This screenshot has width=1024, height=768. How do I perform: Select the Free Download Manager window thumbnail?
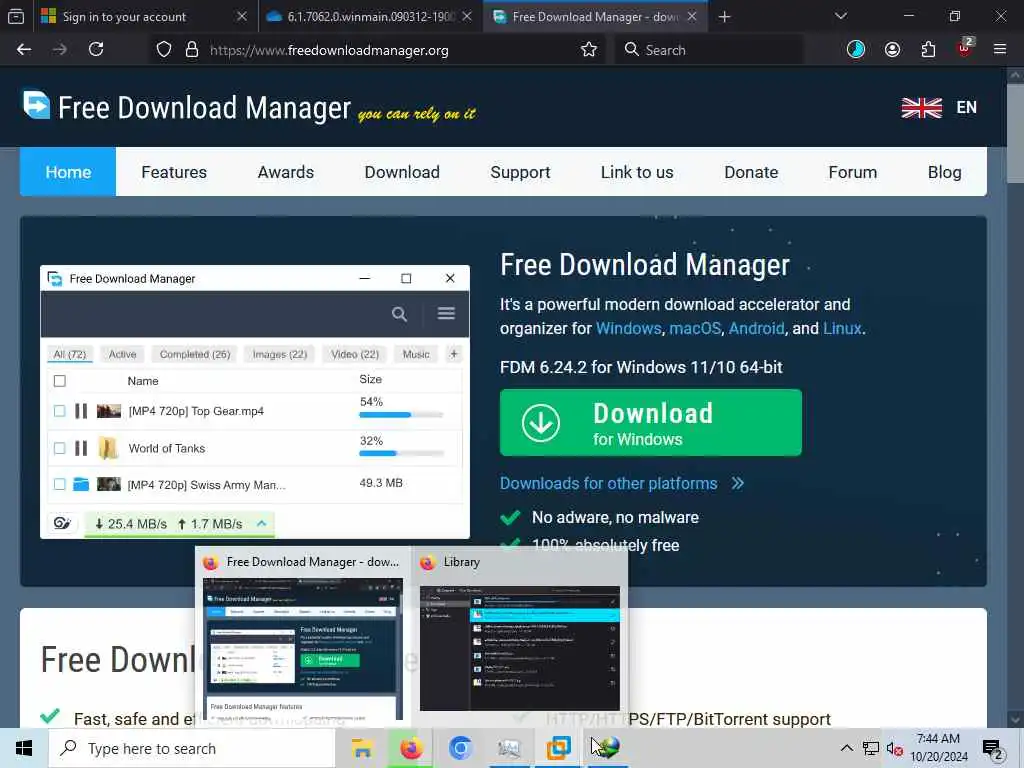pos(302,648)
